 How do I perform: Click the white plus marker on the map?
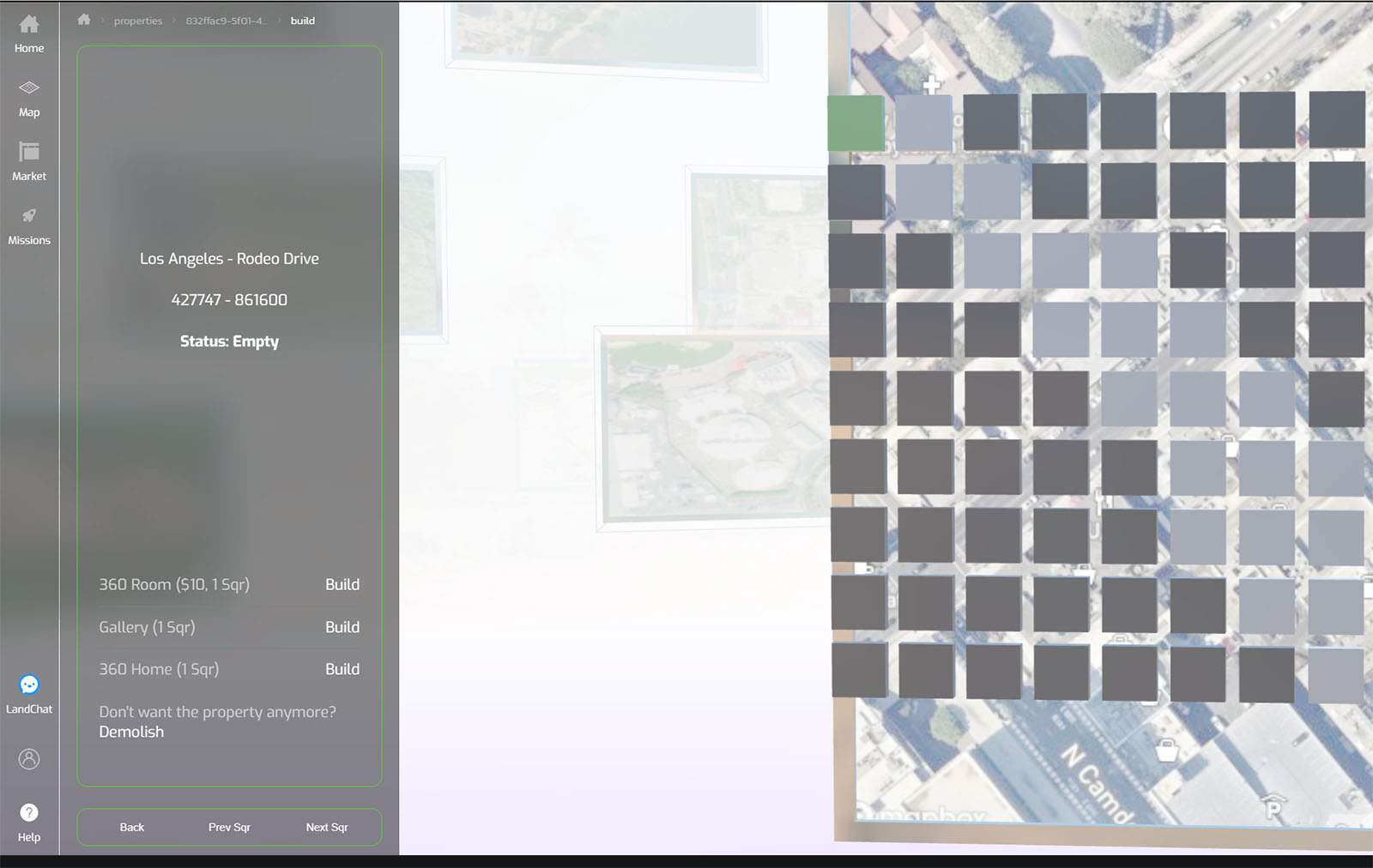click(932, 84)
